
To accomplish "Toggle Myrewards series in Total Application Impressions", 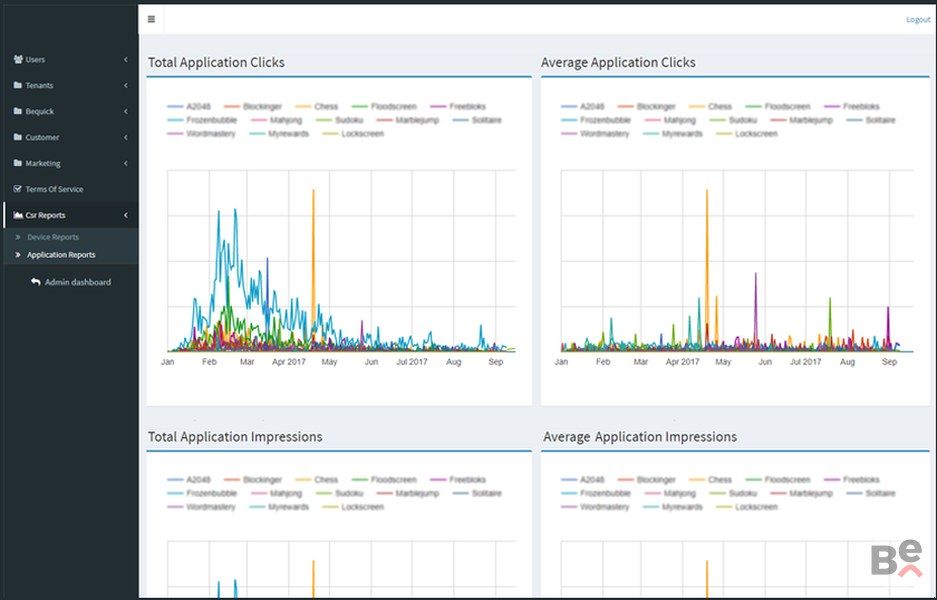I will click(x=279, y=507).
